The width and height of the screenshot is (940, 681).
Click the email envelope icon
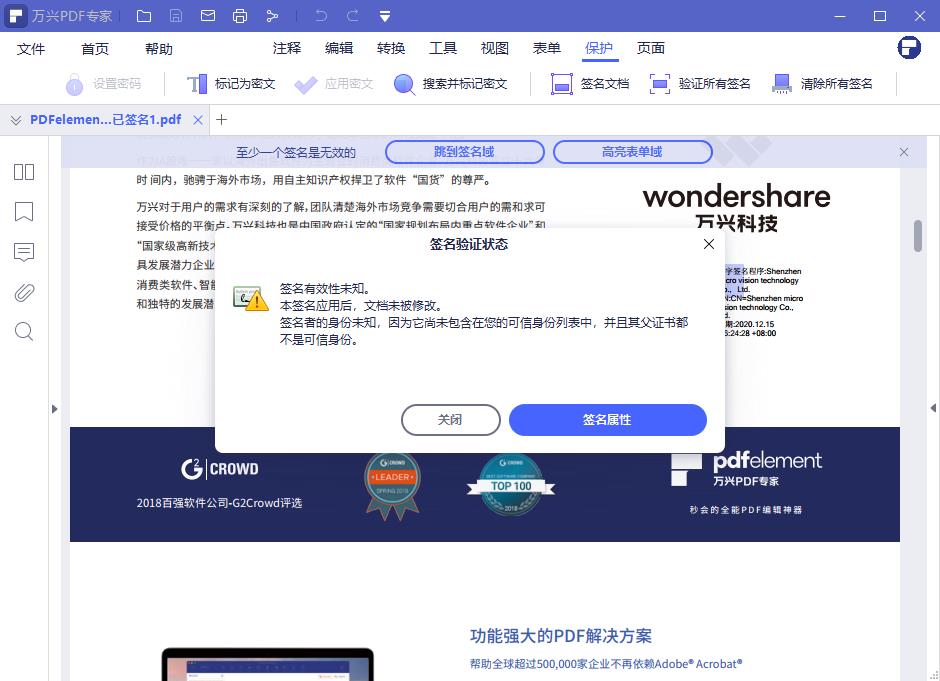(208, 16)
